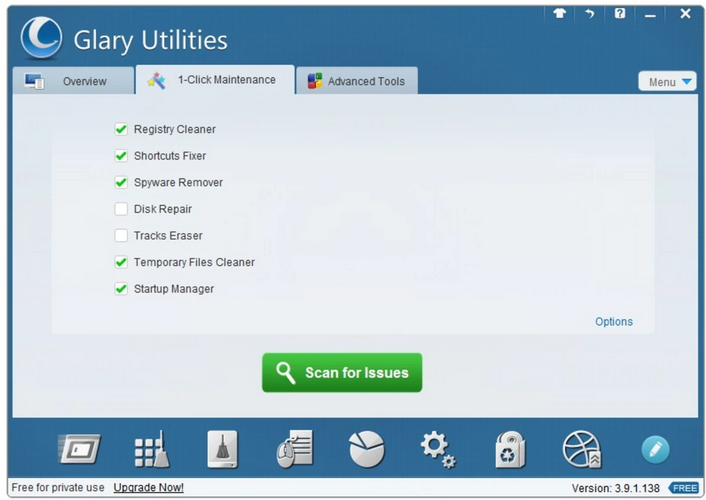The height and width of the screenshot is (500, 706).
Task: Click the Scan for Issues button
Action: tap(342, 373)
